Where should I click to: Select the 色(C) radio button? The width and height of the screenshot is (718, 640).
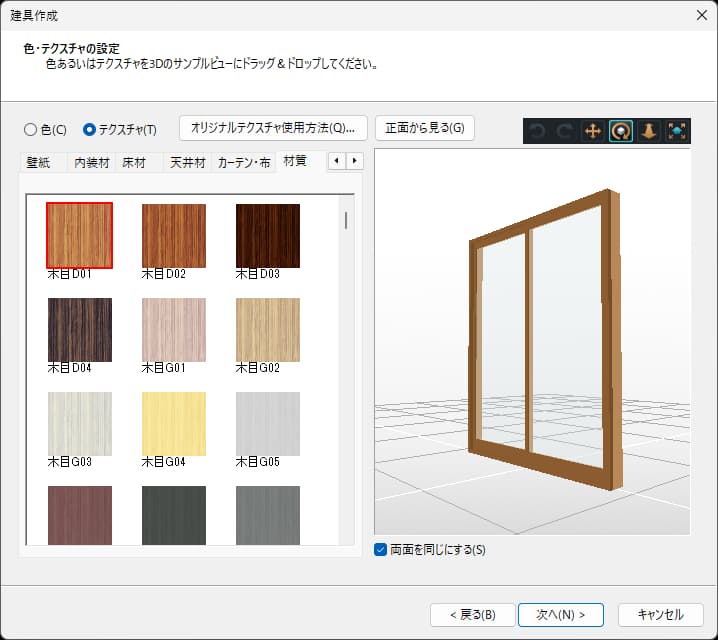coord(30,130)
